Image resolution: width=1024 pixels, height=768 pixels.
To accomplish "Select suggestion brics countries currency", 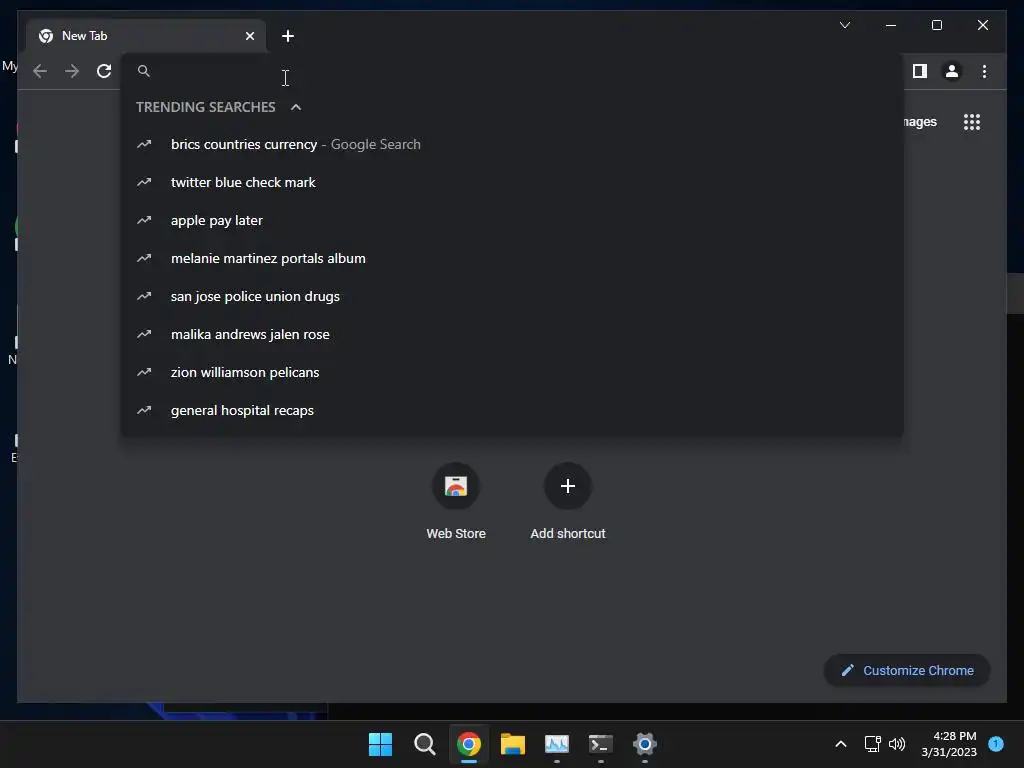I will 513,144.
